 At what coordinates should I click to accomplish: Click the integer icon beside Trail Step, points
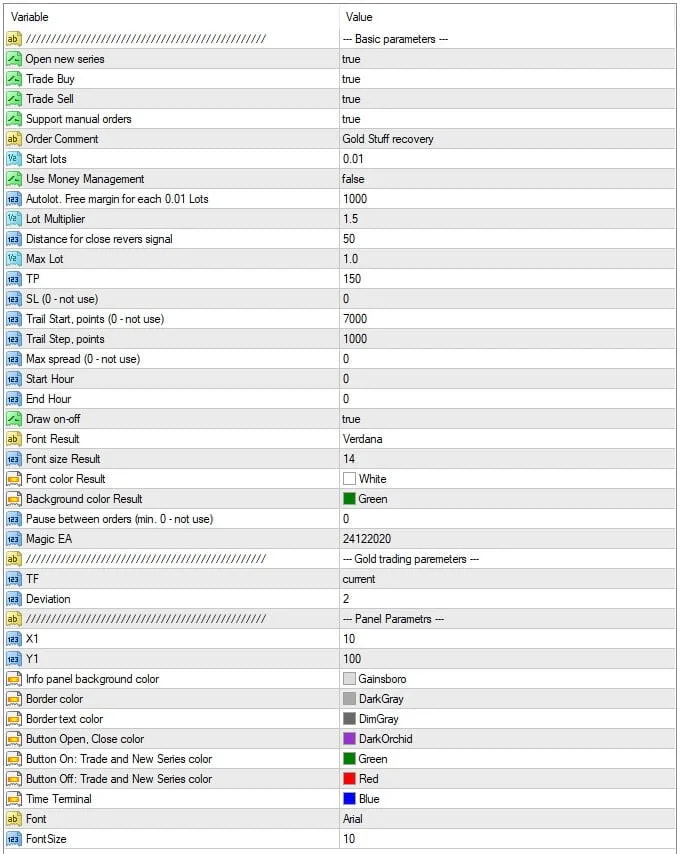pos(14,339)
